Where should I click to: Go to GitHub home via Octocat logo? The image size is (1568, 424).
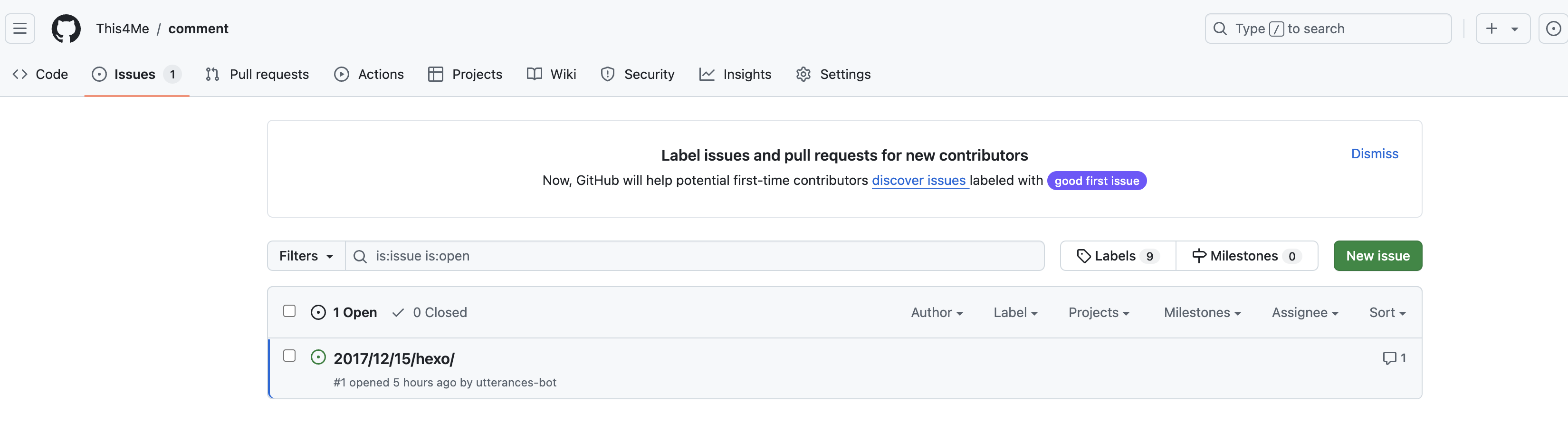pyautogui.click(x=66, y=29)
